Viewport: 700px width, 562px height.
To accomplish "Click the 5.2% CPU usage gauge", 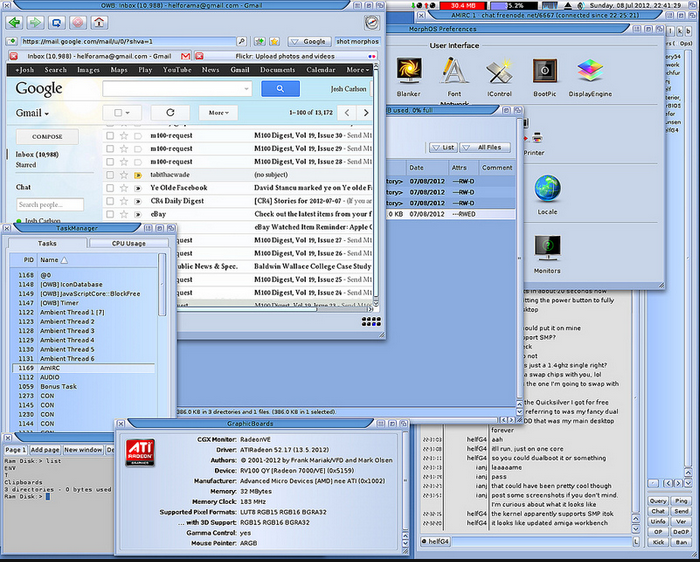I will 513,6.
